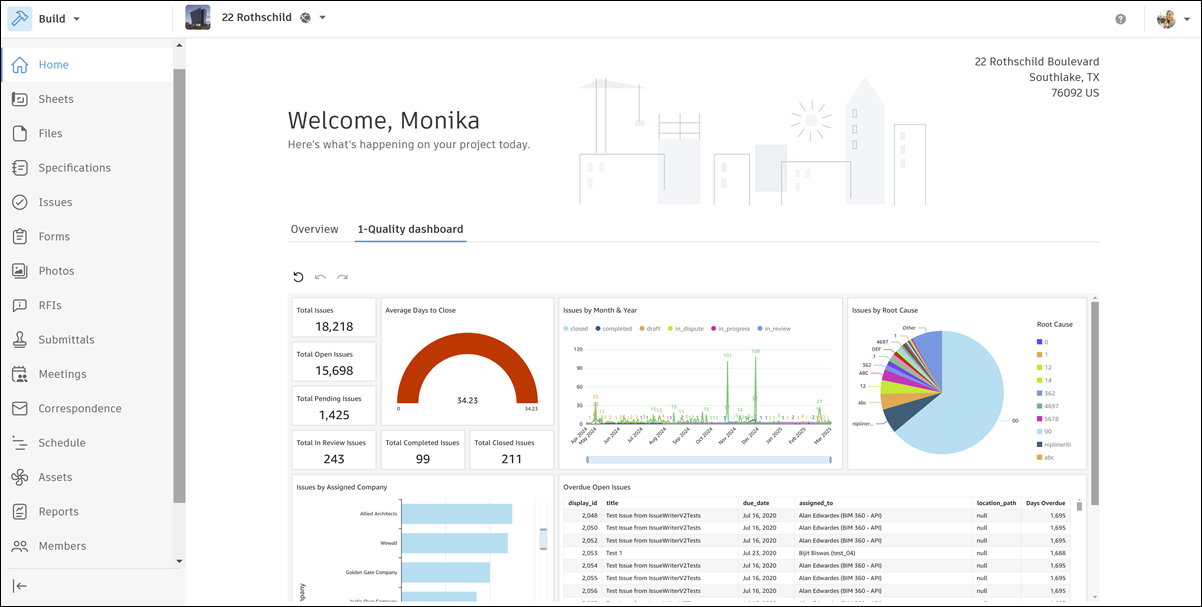The image size is (1202, 607).
Task: Click the Specifications icon
Action: [19, 168]
